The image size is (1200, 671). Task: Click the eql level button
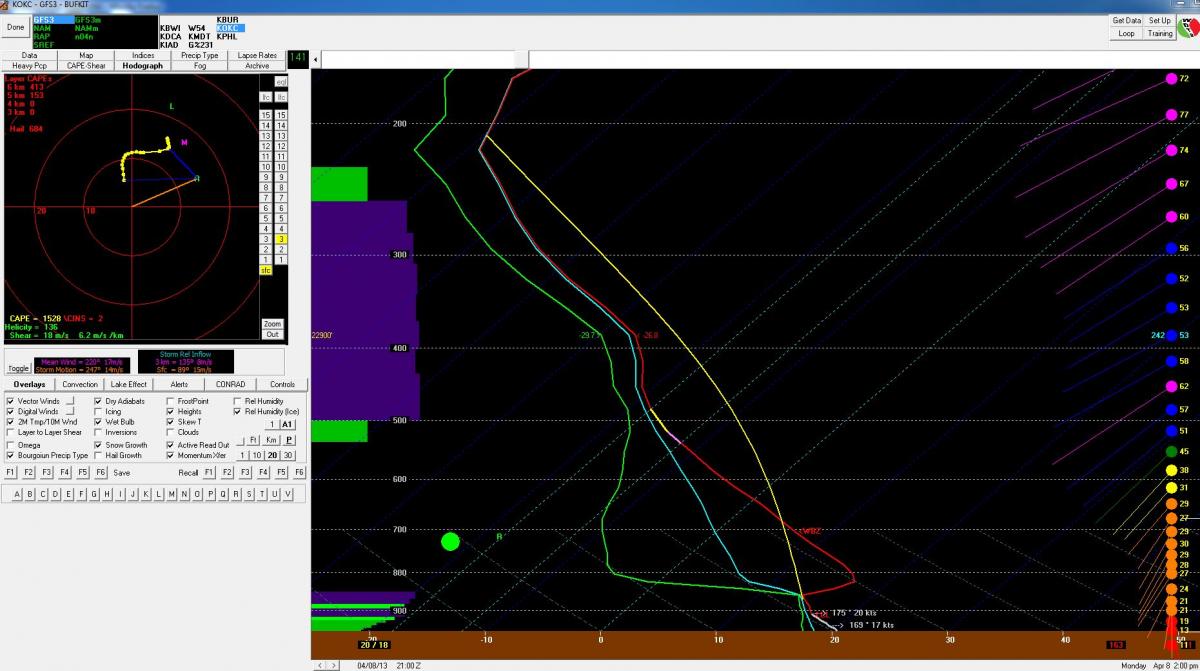click(x=281, y=81)
